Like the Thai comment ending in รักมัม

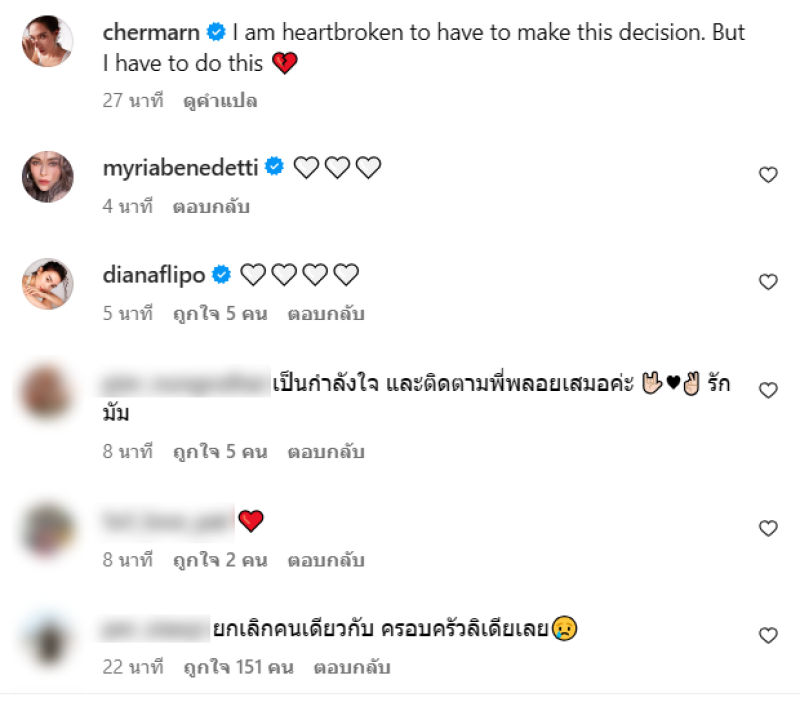pyautogui.click(x=768, y=391)
